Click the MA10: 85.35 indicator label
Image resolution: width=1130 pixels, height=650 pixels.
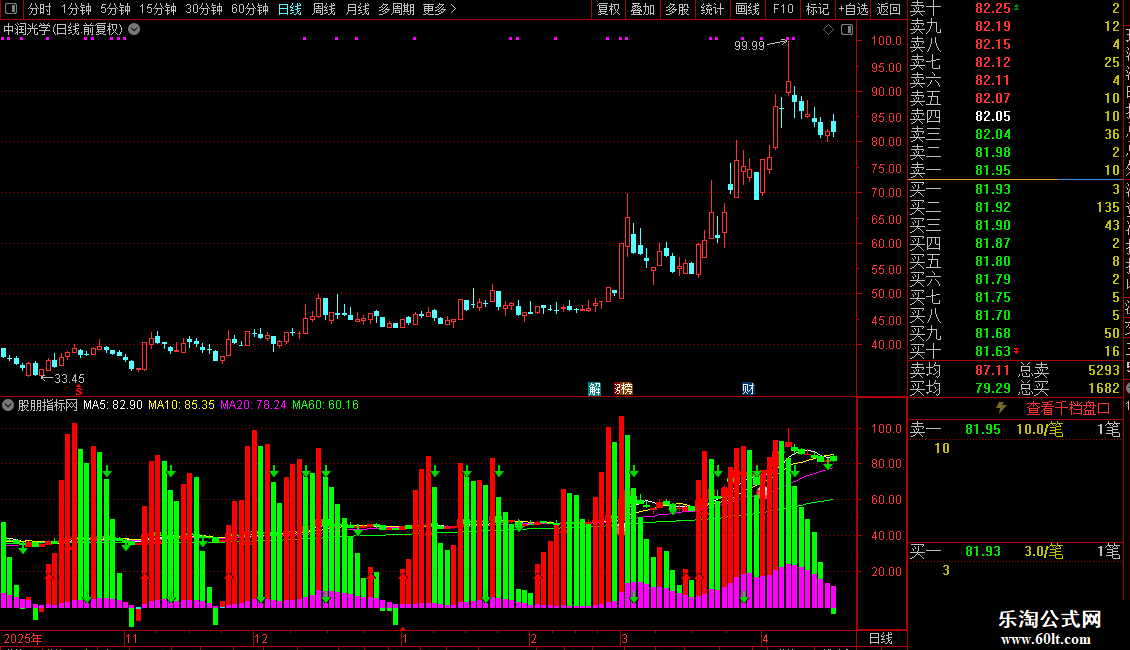click(x=181, y=405)
